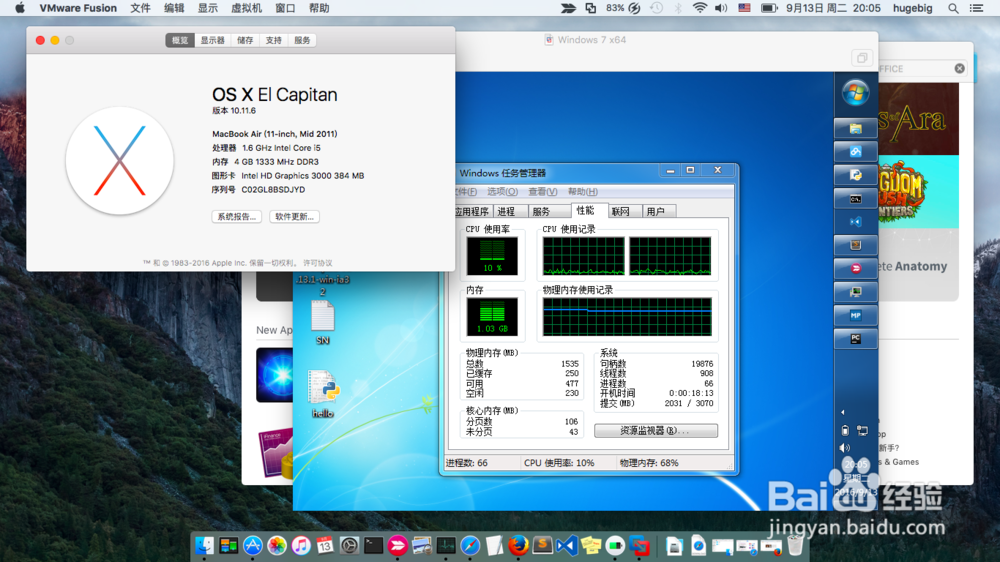Clear the App Store search field

(959, 68)
